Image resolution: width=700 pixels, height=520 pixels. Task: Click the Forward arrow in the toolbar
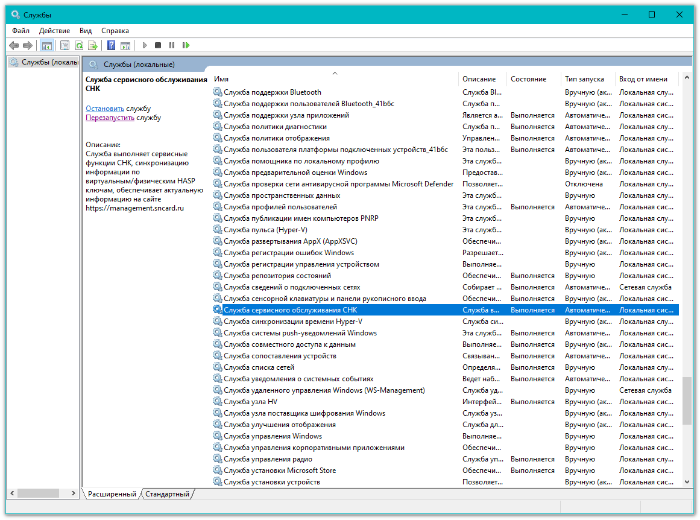[27, 45]
